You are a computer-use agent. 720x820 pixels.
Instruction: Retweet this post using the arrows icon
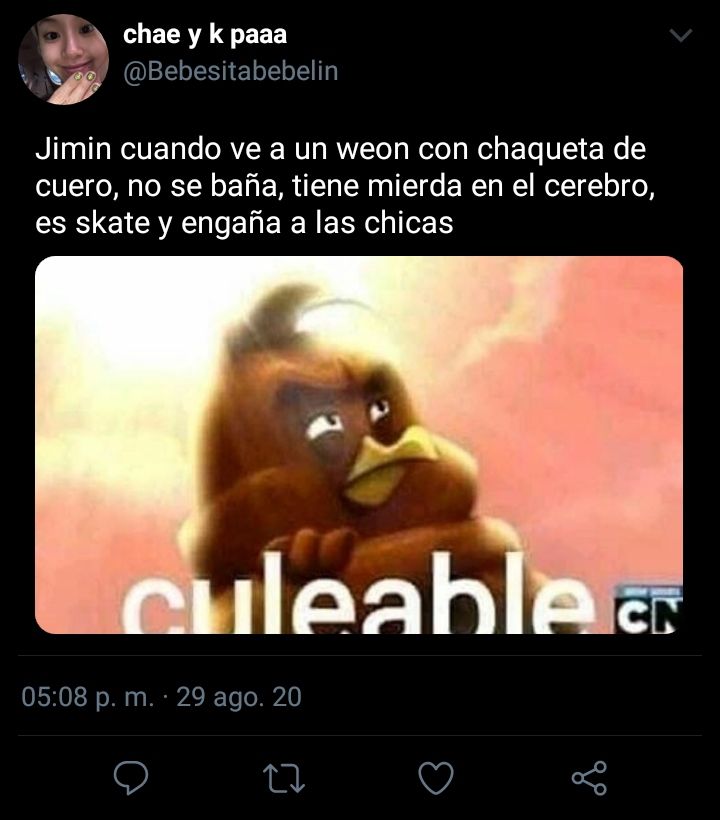coord(283,779)
